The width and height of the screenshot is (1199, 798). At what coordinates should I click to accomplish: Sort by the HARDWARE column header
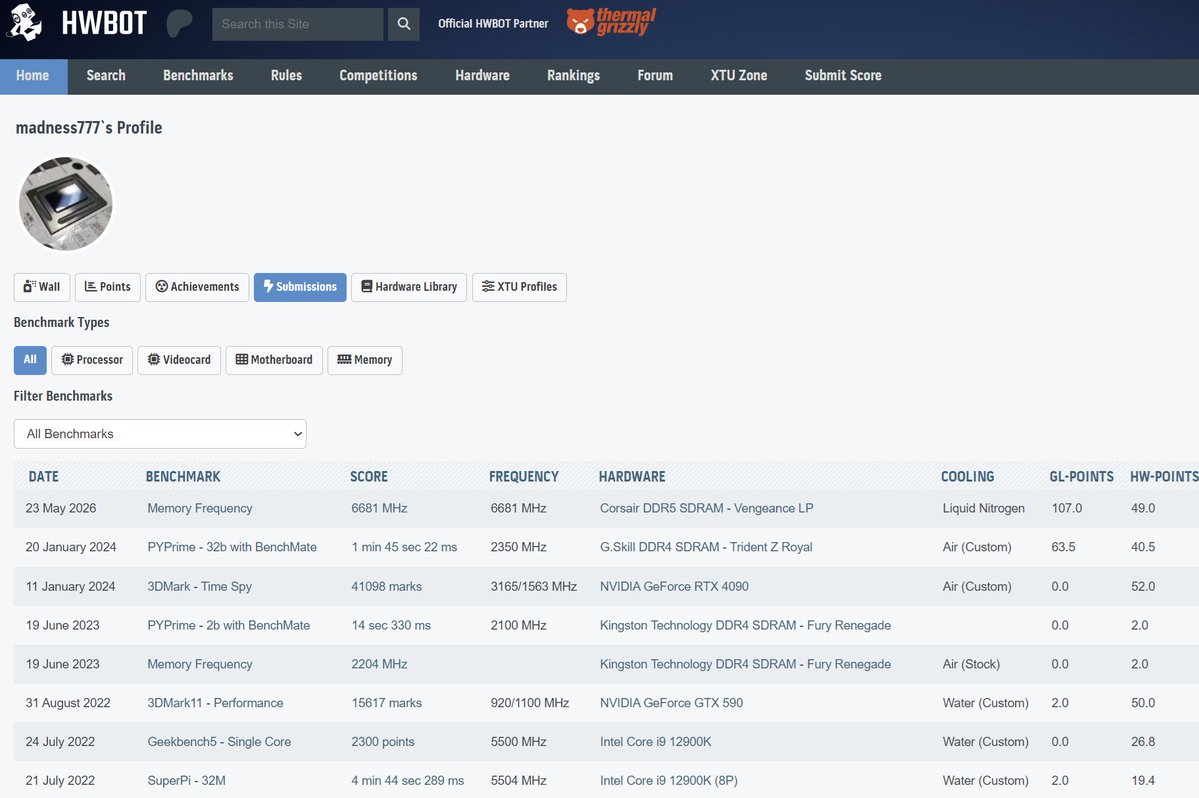(x=632, y=476)
